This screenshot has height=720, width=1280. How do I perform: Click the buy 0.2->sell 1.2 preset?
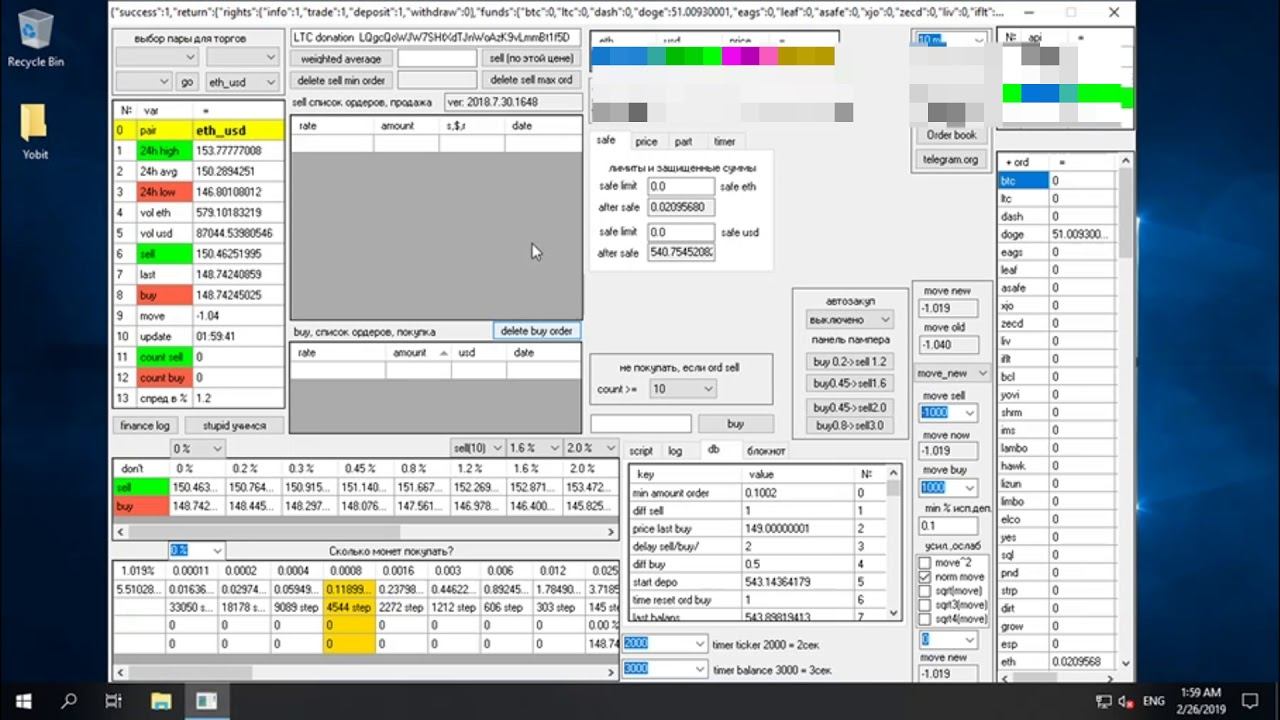click(849, 362)
